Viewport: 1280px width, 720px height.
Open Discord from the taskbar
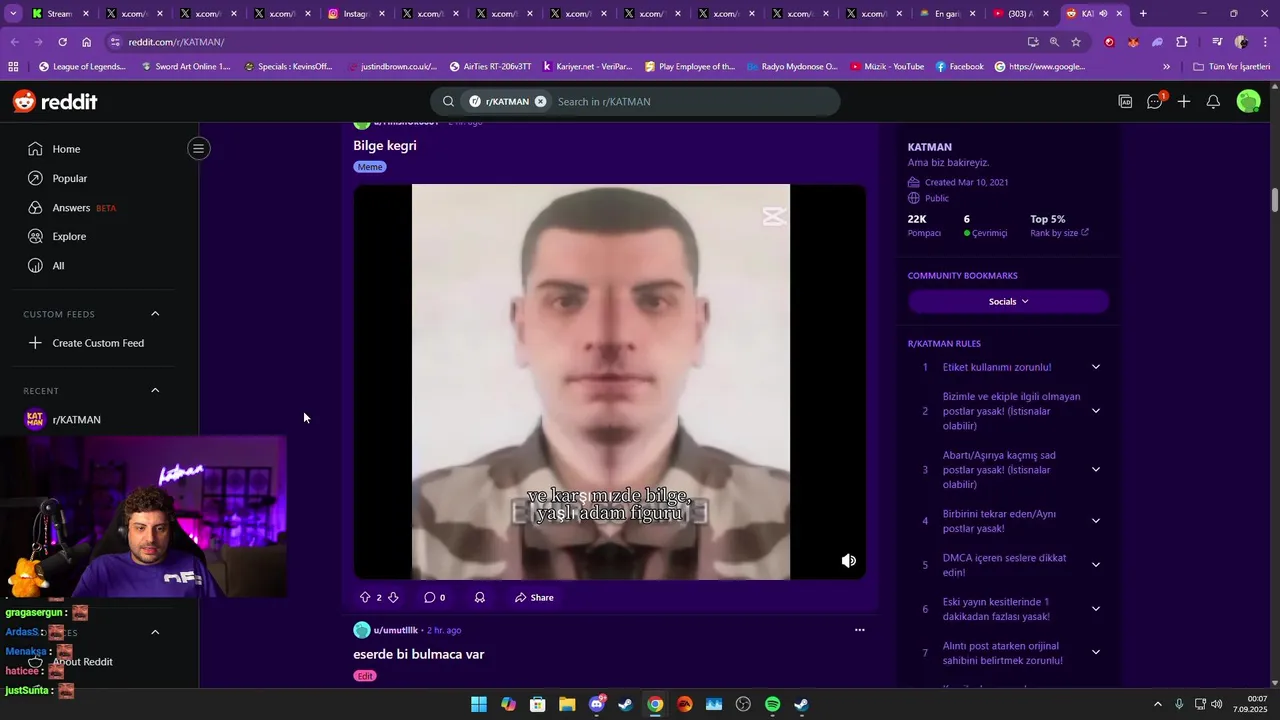597,704
